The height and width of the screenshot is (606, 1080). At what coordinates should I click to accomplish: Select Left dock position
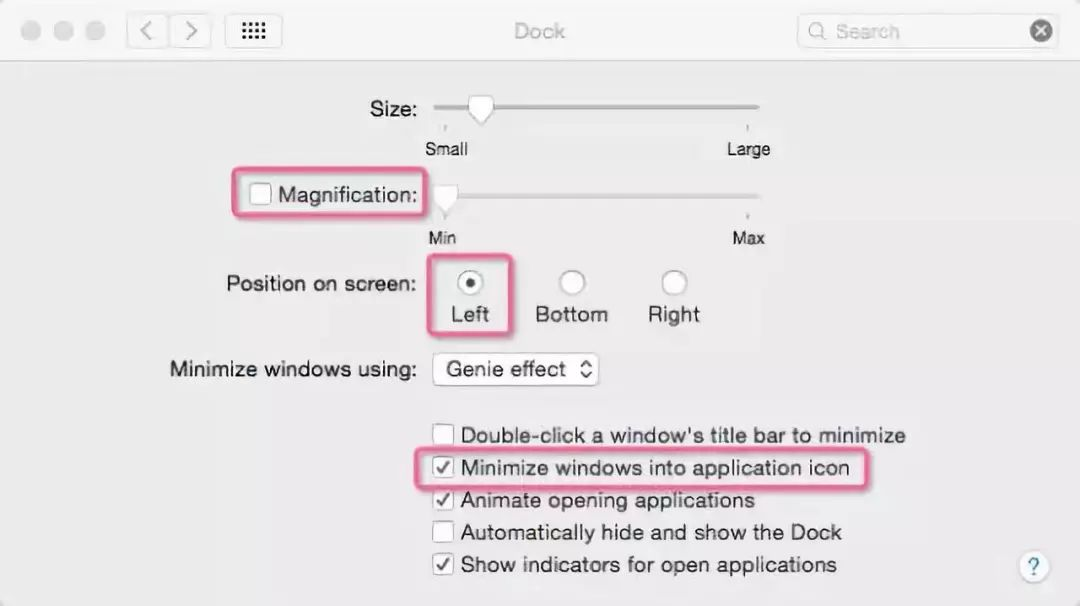(x=469, y=283)
